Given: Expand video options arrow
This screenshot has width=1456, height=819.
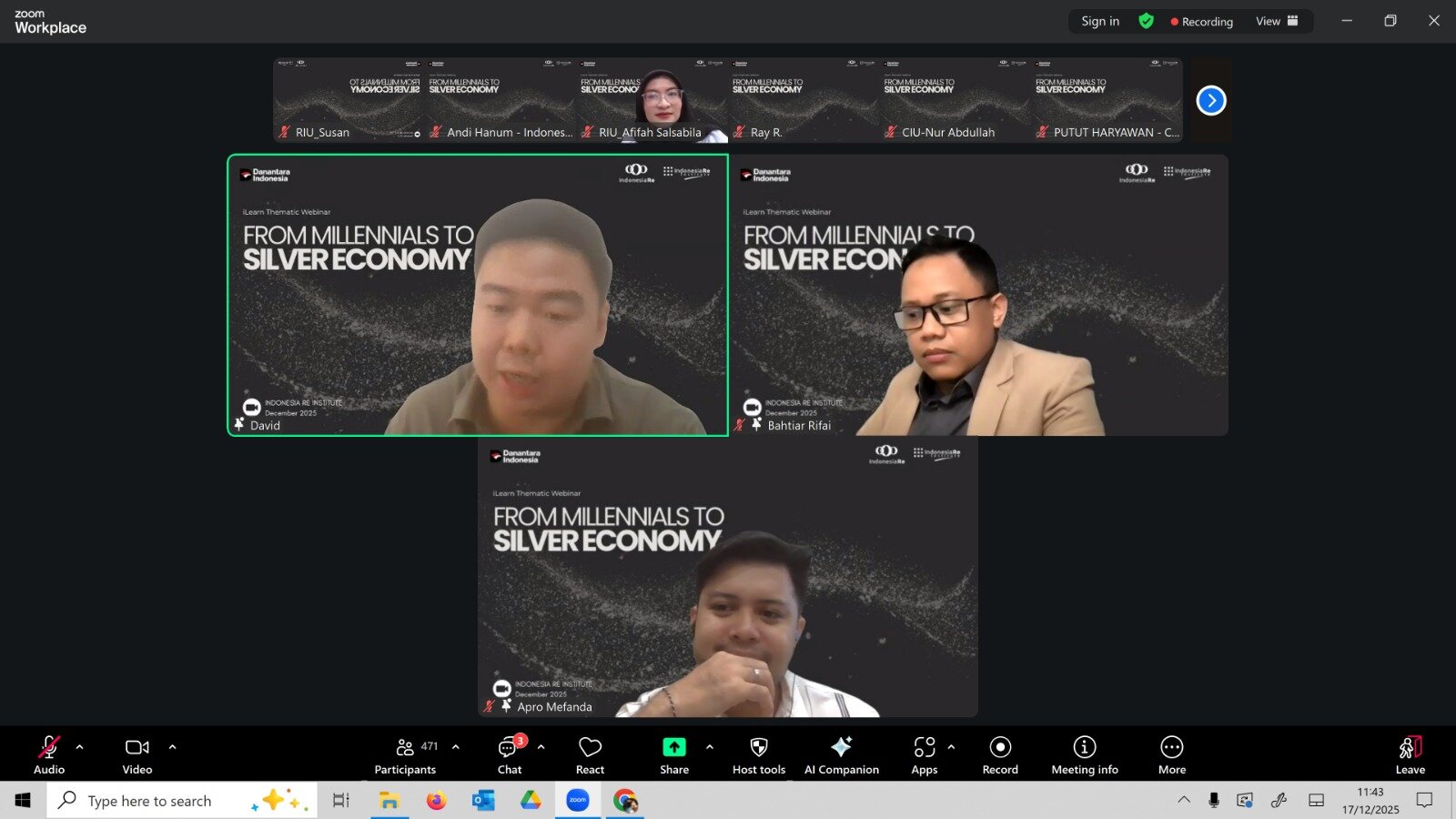Looking at the screenshot, I should [x=172, y=747].
